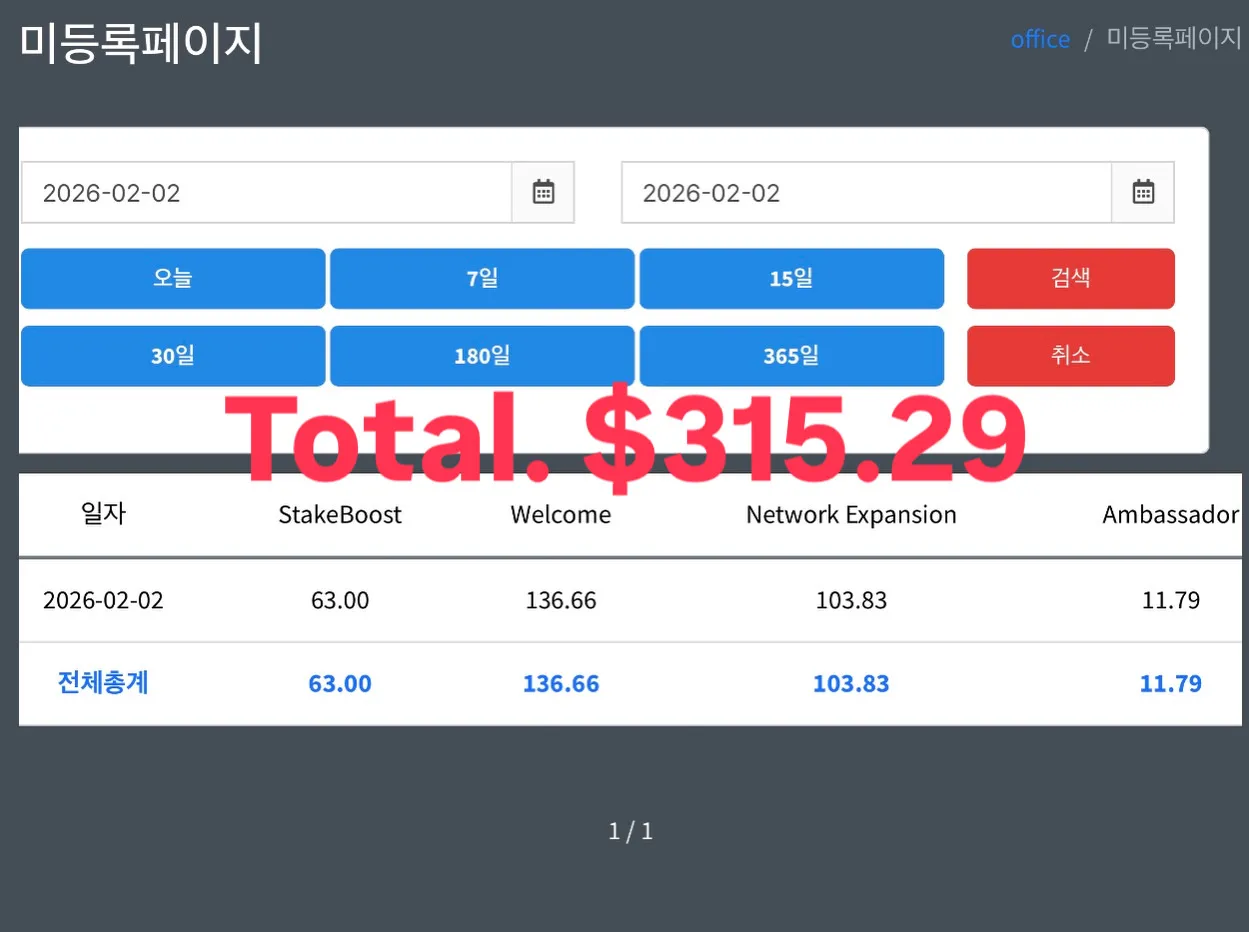This screenshot has width=1249, height=932.
Task: Select the 365일 date range button
Action: point(791,355)
